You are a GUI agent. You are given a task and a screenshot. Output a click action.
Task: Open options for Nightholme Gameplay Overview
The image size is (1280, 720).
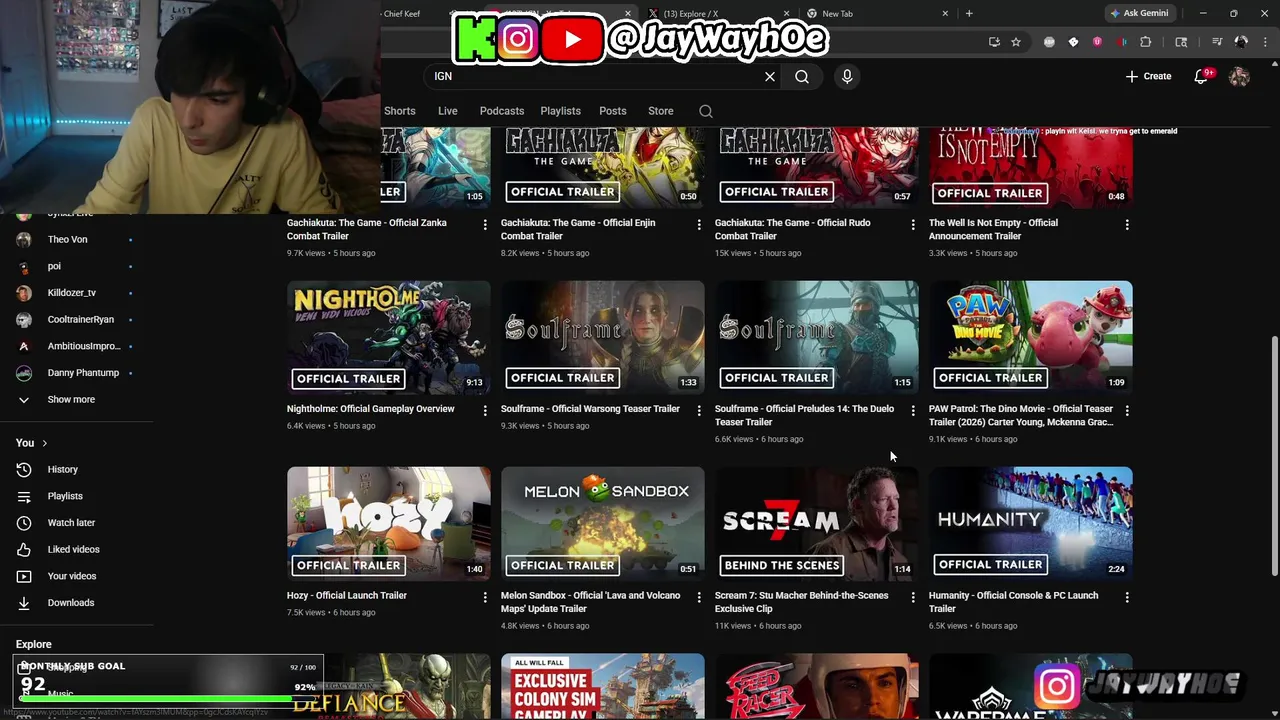click(485, 410)
